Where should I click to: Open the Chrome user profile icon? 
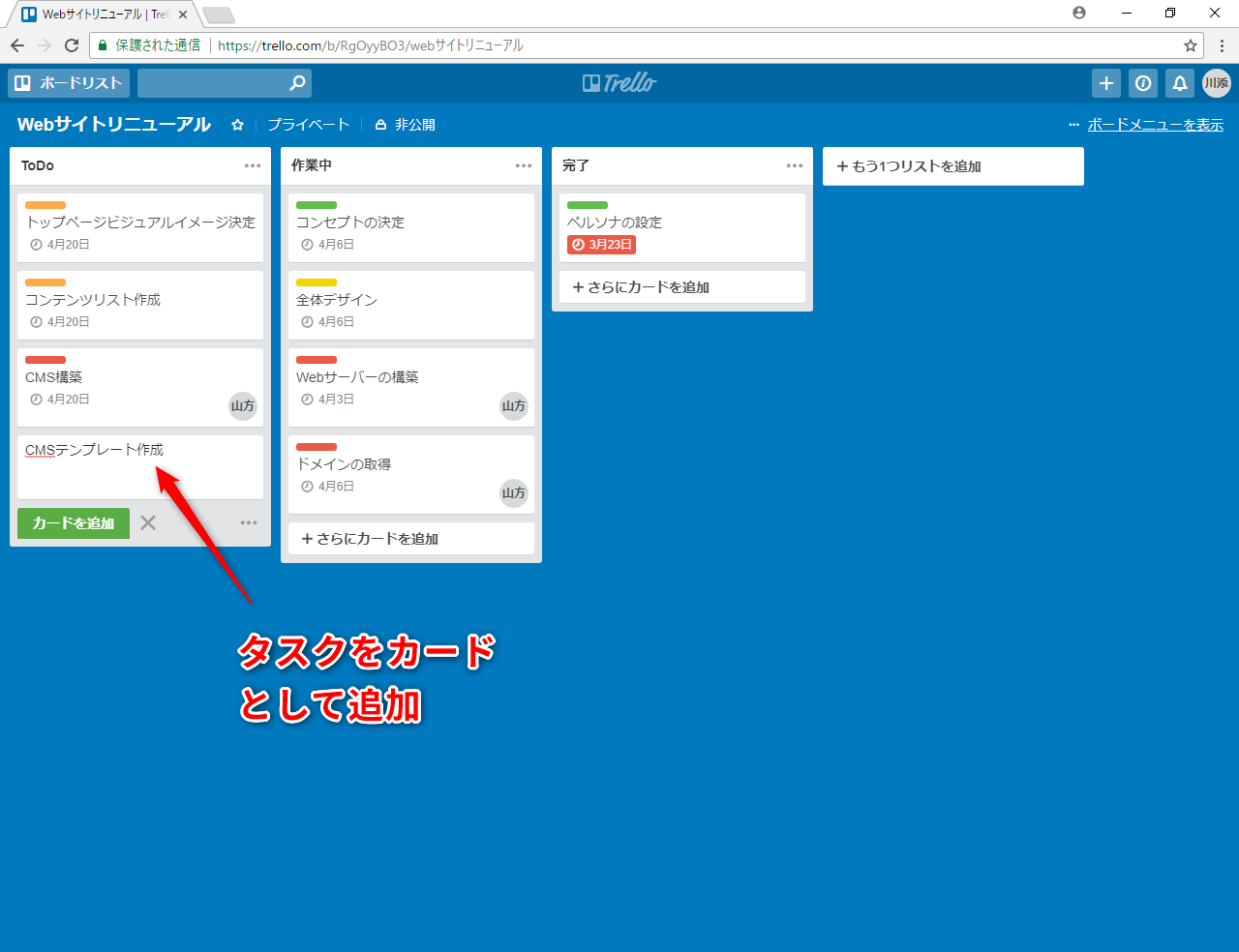1079,13
